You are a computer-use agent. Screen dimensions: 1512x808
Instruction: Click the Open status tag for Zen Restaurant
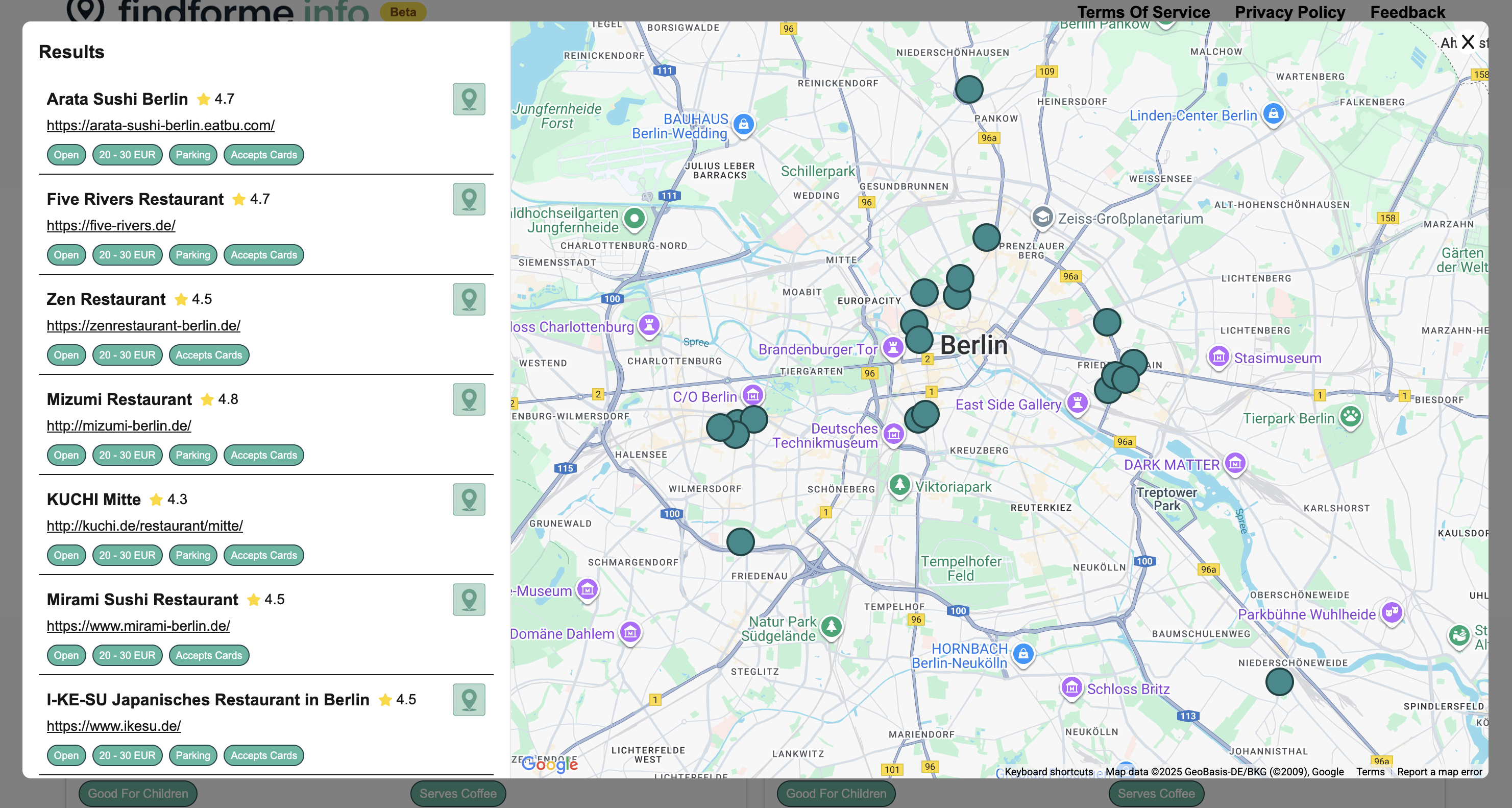(x=66, y=354)
